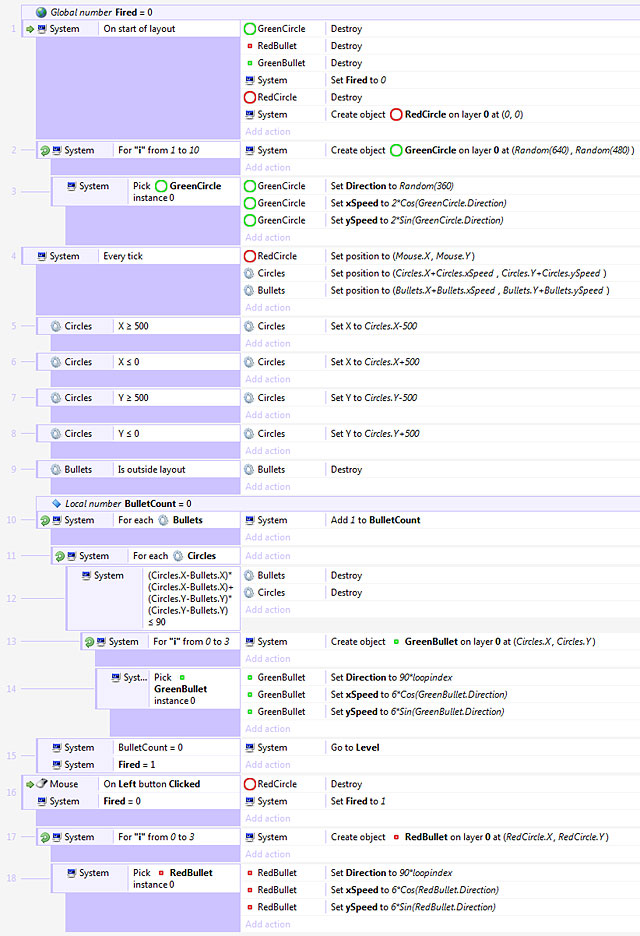Click the GreenBullet icon in the Create object GreenBullet action
Viewport: 640px width, 936px height.
(396, 641)
